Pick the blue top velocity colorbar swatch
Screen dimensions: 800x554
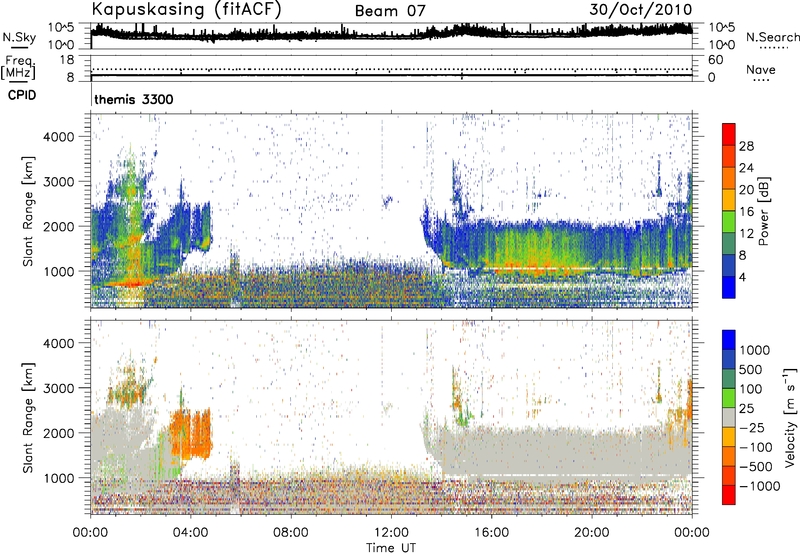(729, 339)
